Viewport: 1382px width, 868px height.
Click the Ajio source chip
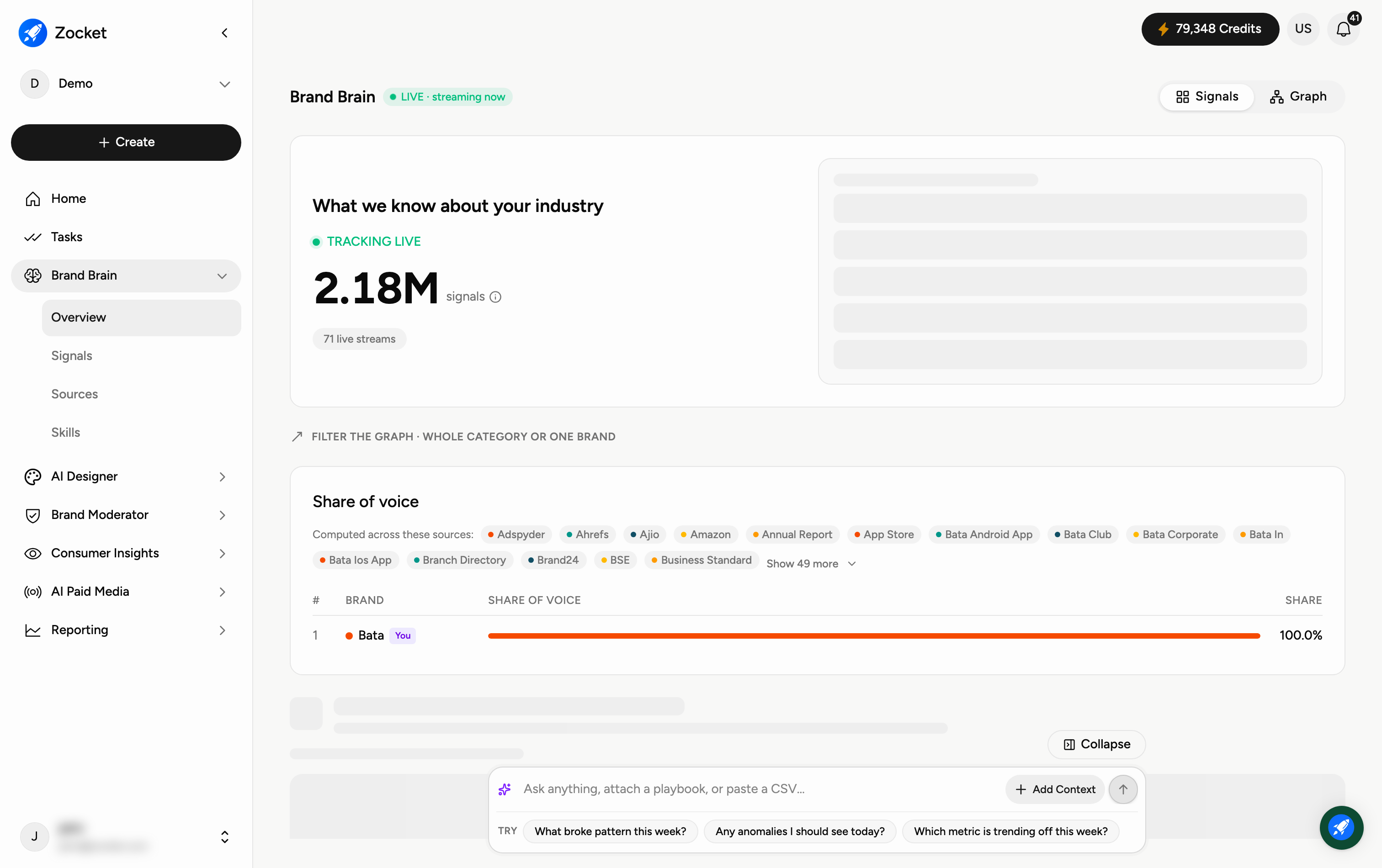click(x=644, y=535)
